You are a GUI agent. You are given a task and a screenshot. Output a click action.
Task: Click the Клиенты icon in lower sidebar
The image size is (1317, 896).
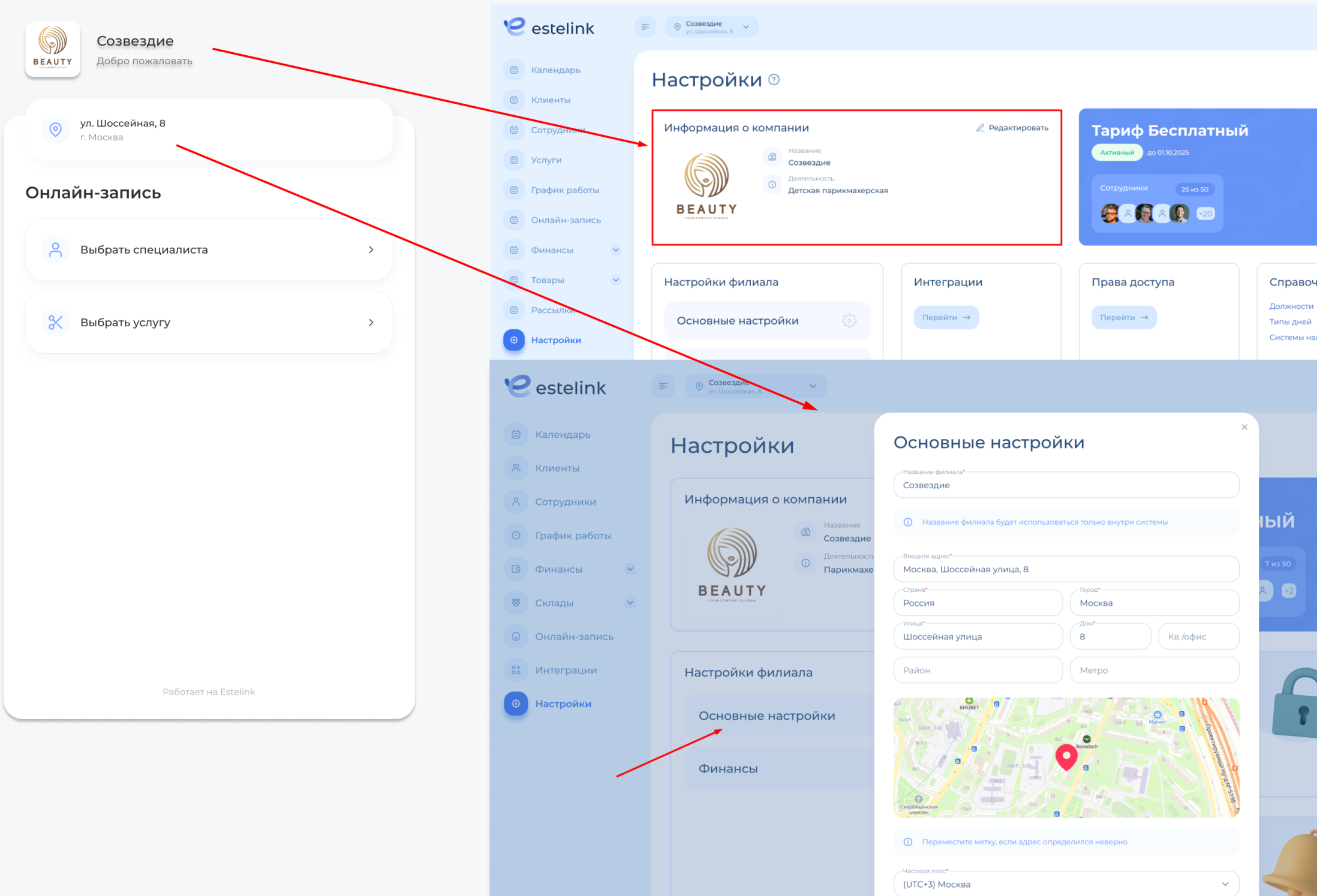516,468
